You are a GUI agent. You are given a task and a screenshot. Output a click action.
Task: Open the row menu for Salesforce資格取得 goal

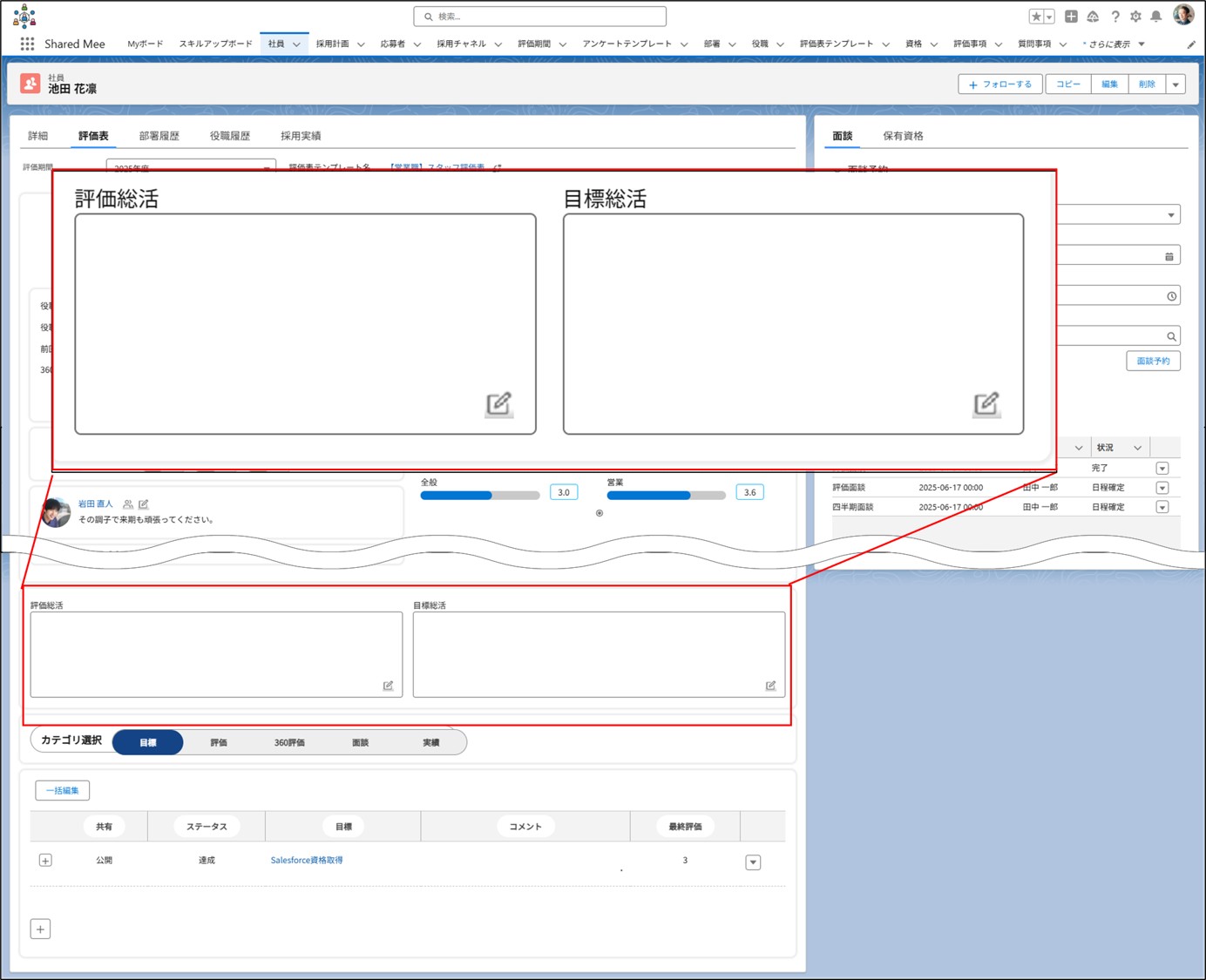[x=753, y=862]
